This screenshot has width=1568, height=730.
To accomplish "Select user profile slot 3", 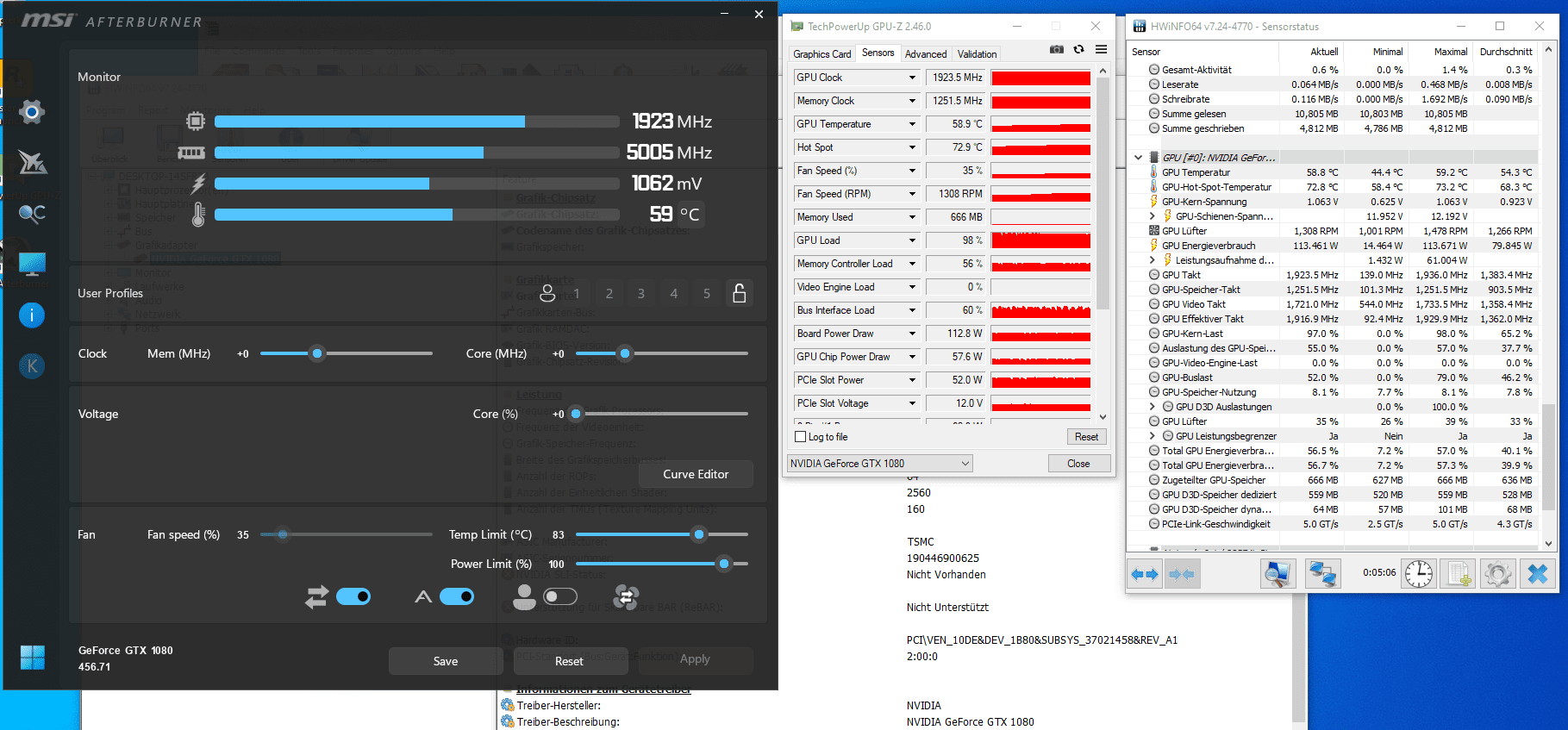I will point(641,294).
